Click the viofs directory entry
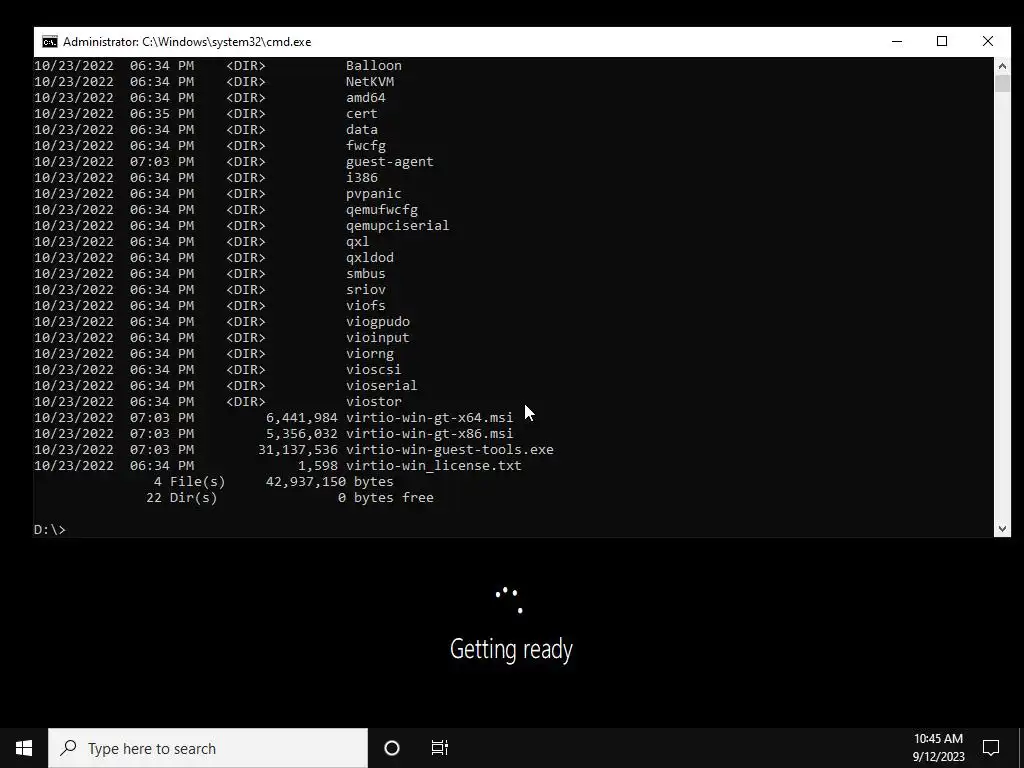Screen dimensions: 1024x768 point(366,306)
